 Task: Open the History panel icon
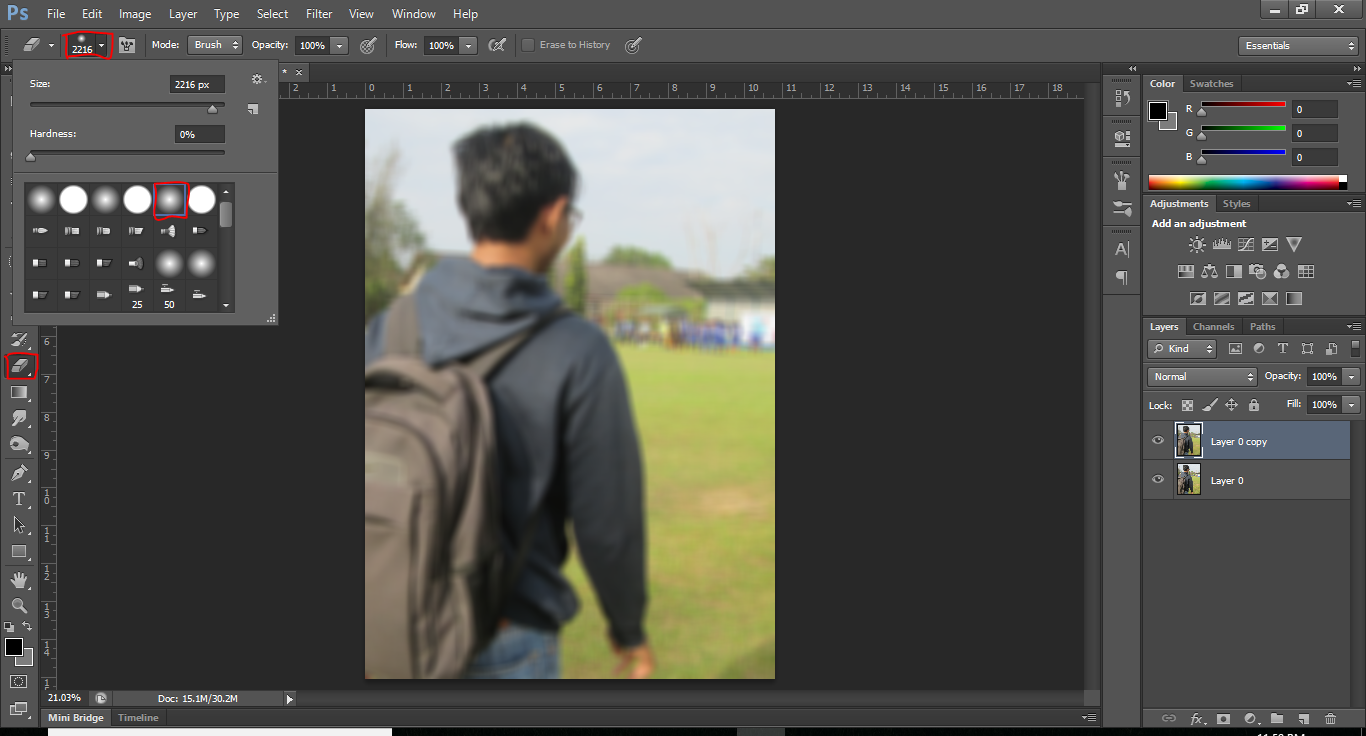coord(1122,99)
